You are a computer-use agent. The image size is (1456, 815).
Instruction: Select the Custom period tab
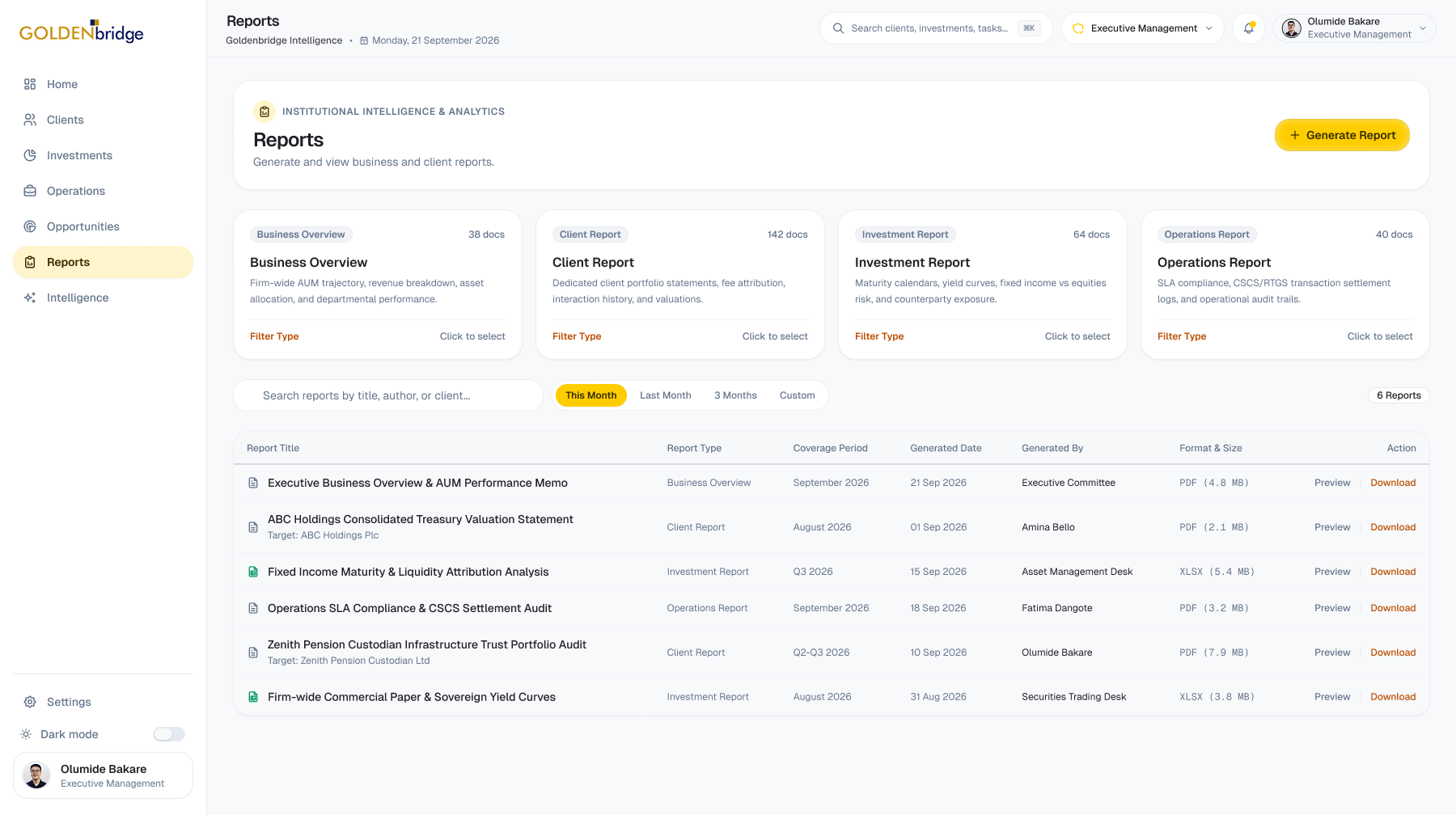(798, 395)
